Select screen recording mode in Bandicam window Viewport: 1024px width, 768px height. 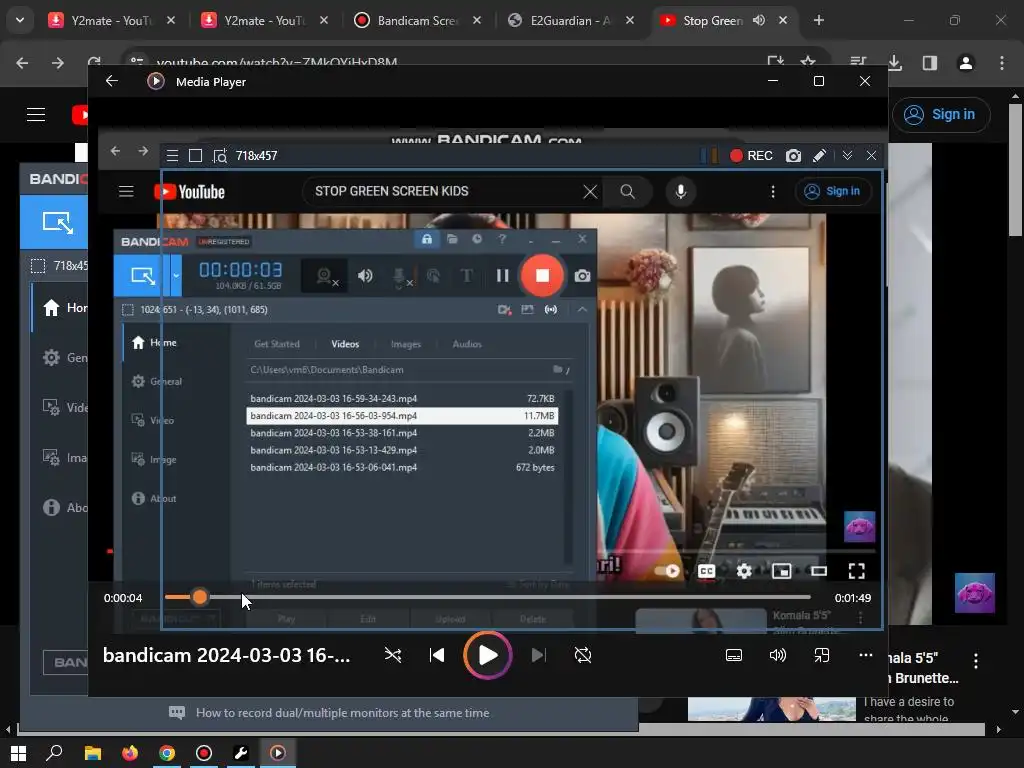coord(57,223)
